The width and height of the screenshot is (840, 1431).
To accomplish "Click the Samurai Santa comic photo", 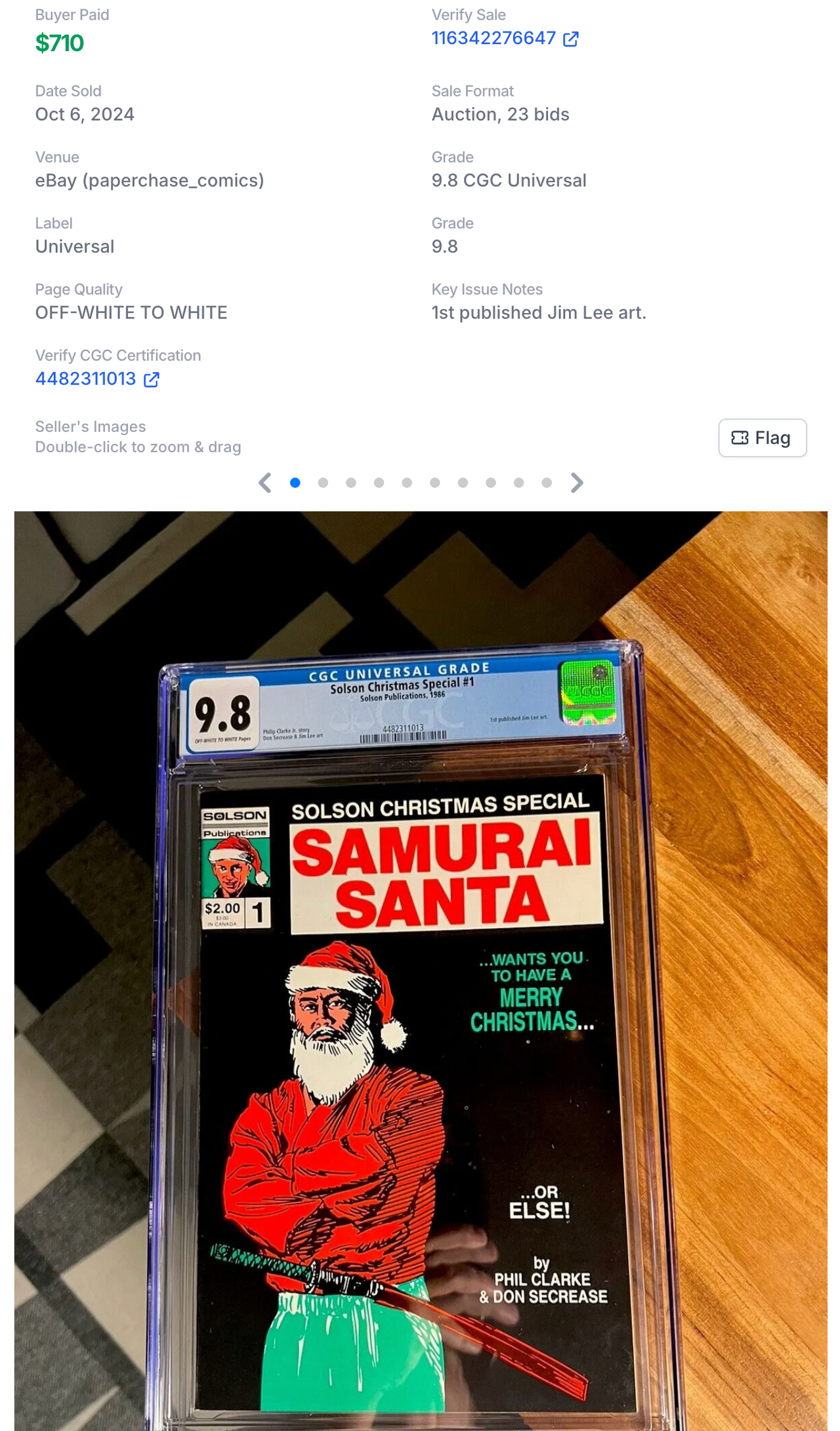I will pyautogui.click(x=421, y=971).
